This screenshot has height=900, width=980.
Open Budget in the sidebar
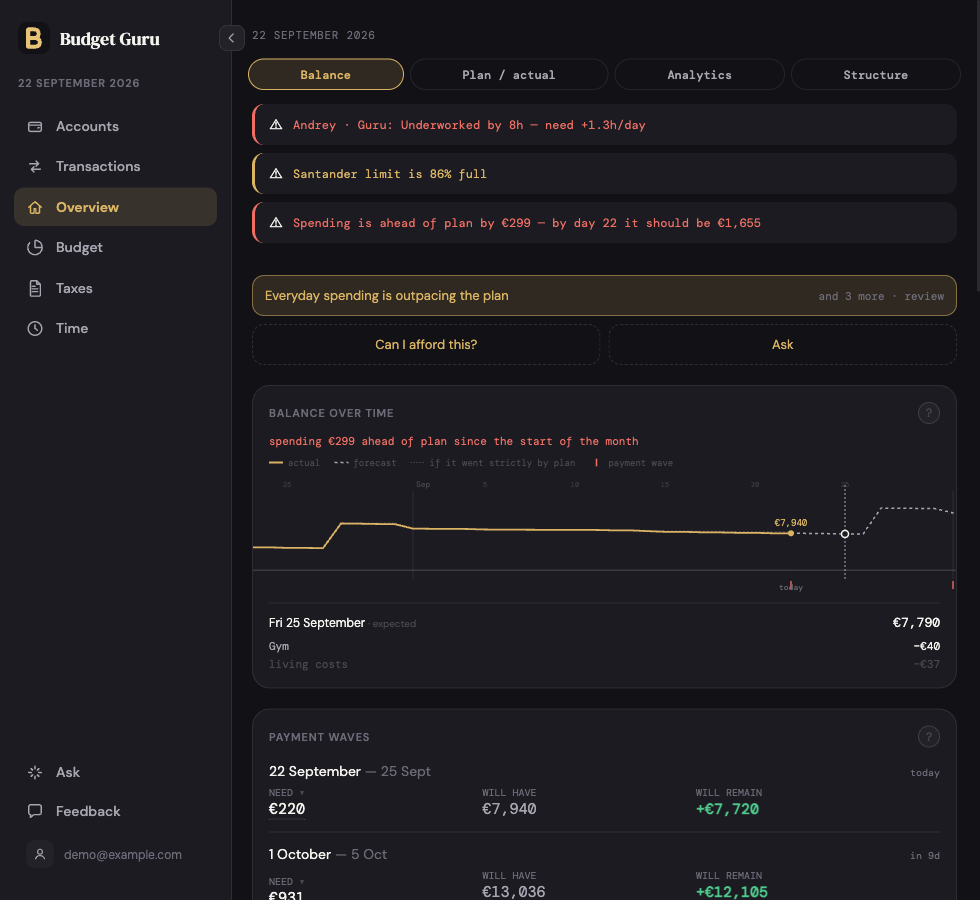[116, 248]
